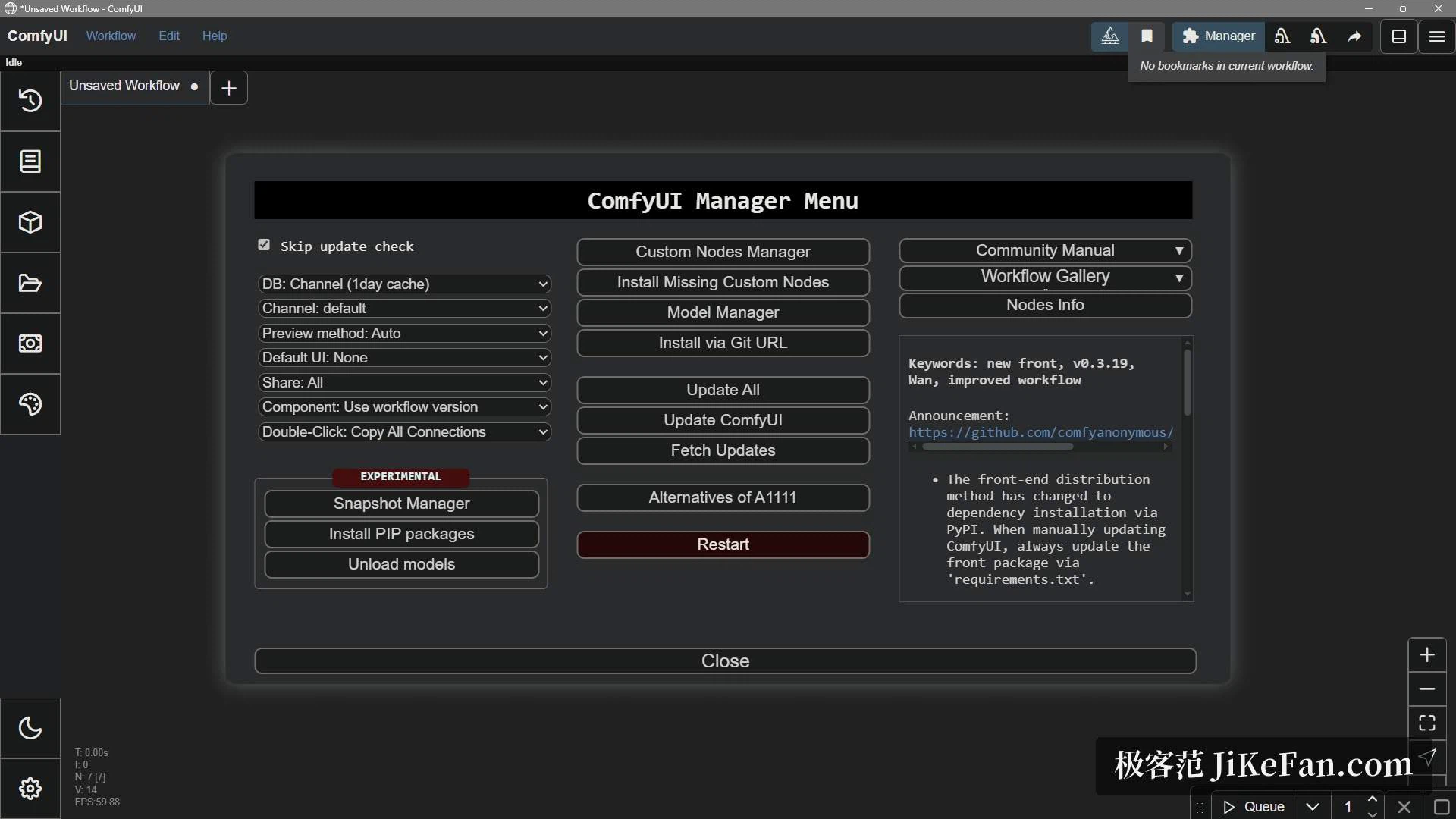This screenshot has width=1456, height=819.
Task: Open the workflows folder icon in sidebar
Action: pyautogui.click(x=30, y=283)
